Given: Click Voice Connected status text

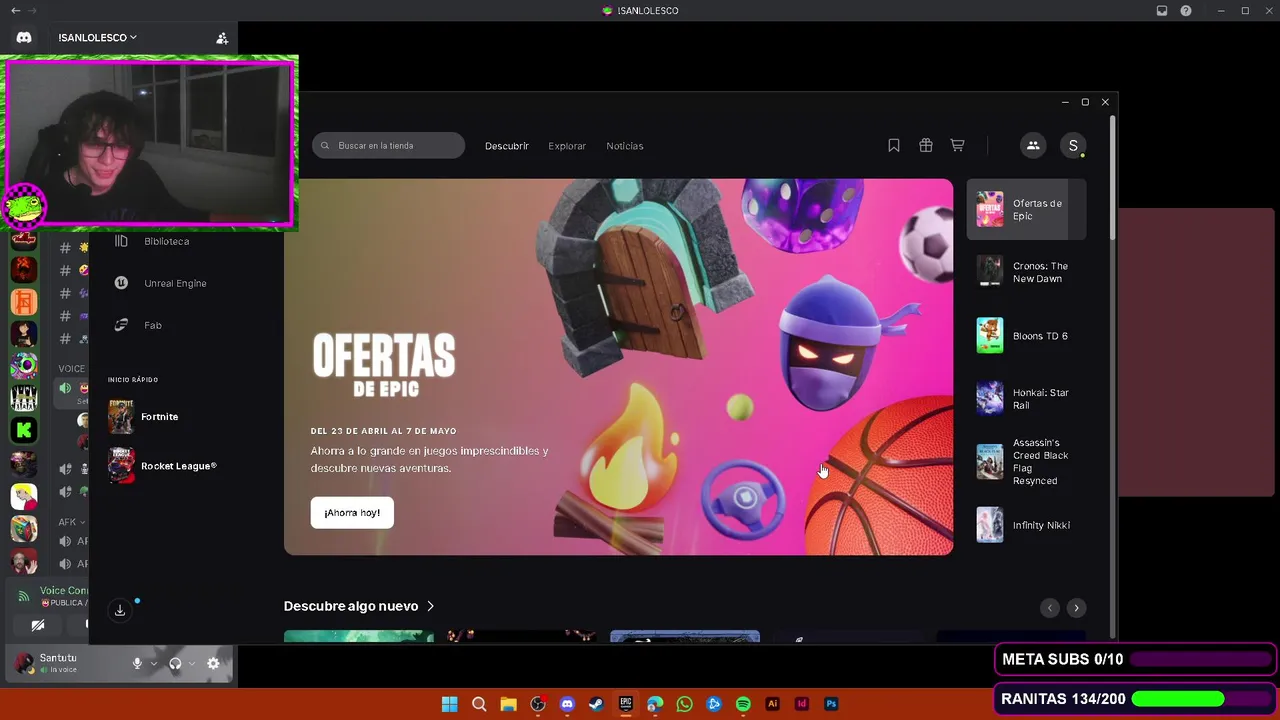Looking at the screenshot, I should coord(64,591).
